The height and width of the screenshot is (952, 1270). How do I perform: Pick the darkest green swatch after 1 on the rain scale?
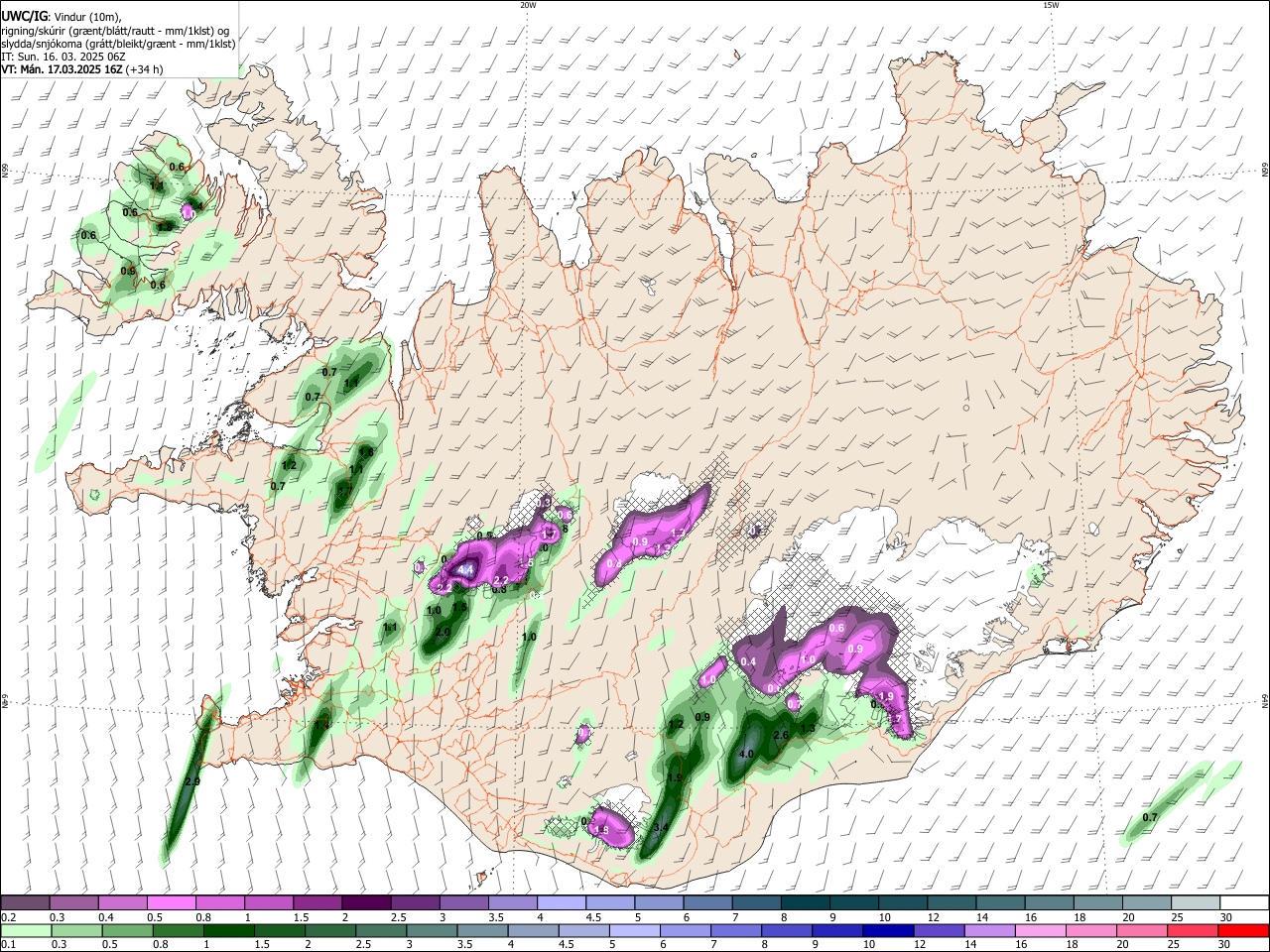pyautogui.click(x=228, y=930)
